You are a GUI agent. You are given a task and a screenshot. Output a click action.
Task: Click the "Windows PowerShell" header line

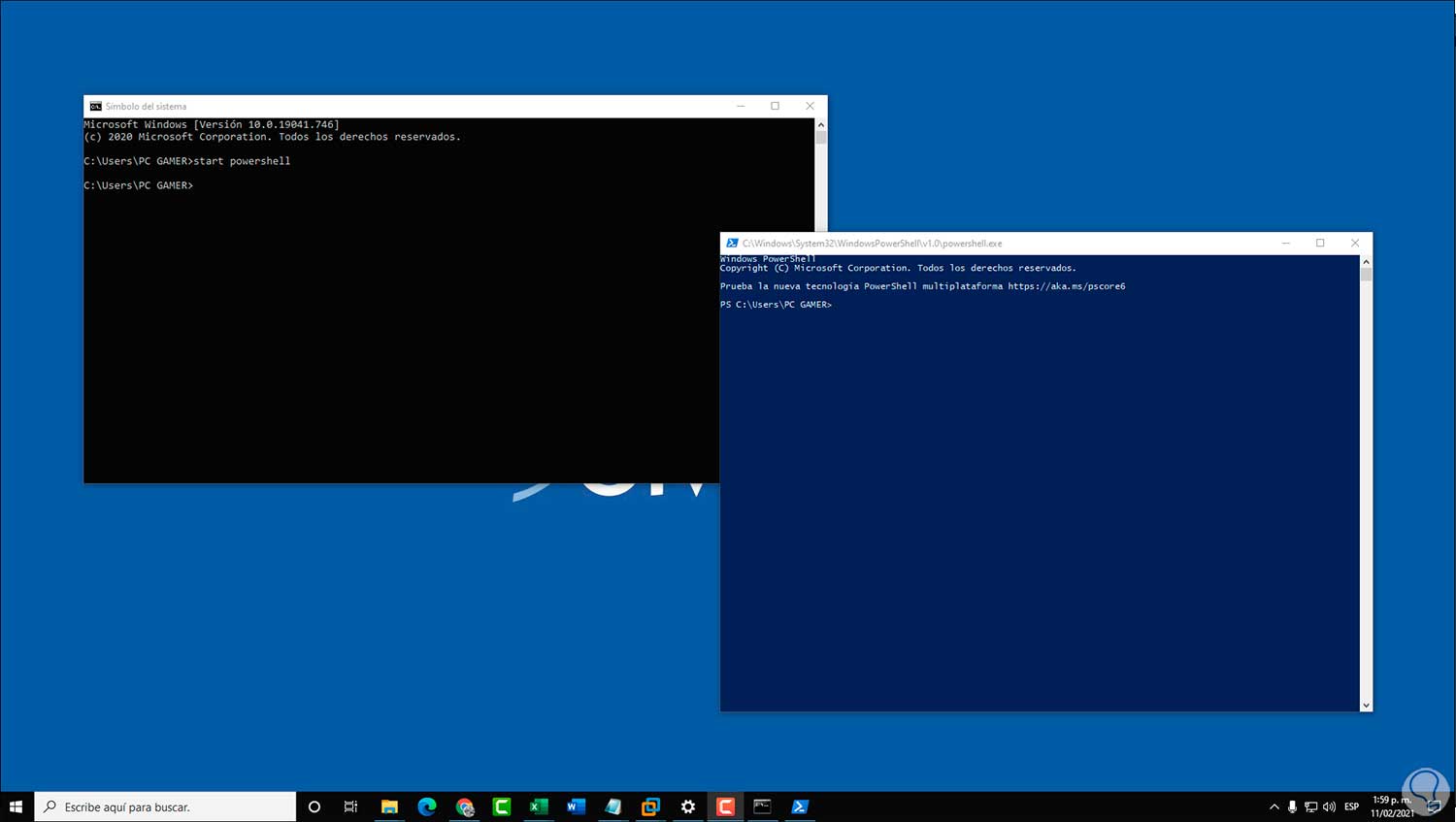pos(768,259)
